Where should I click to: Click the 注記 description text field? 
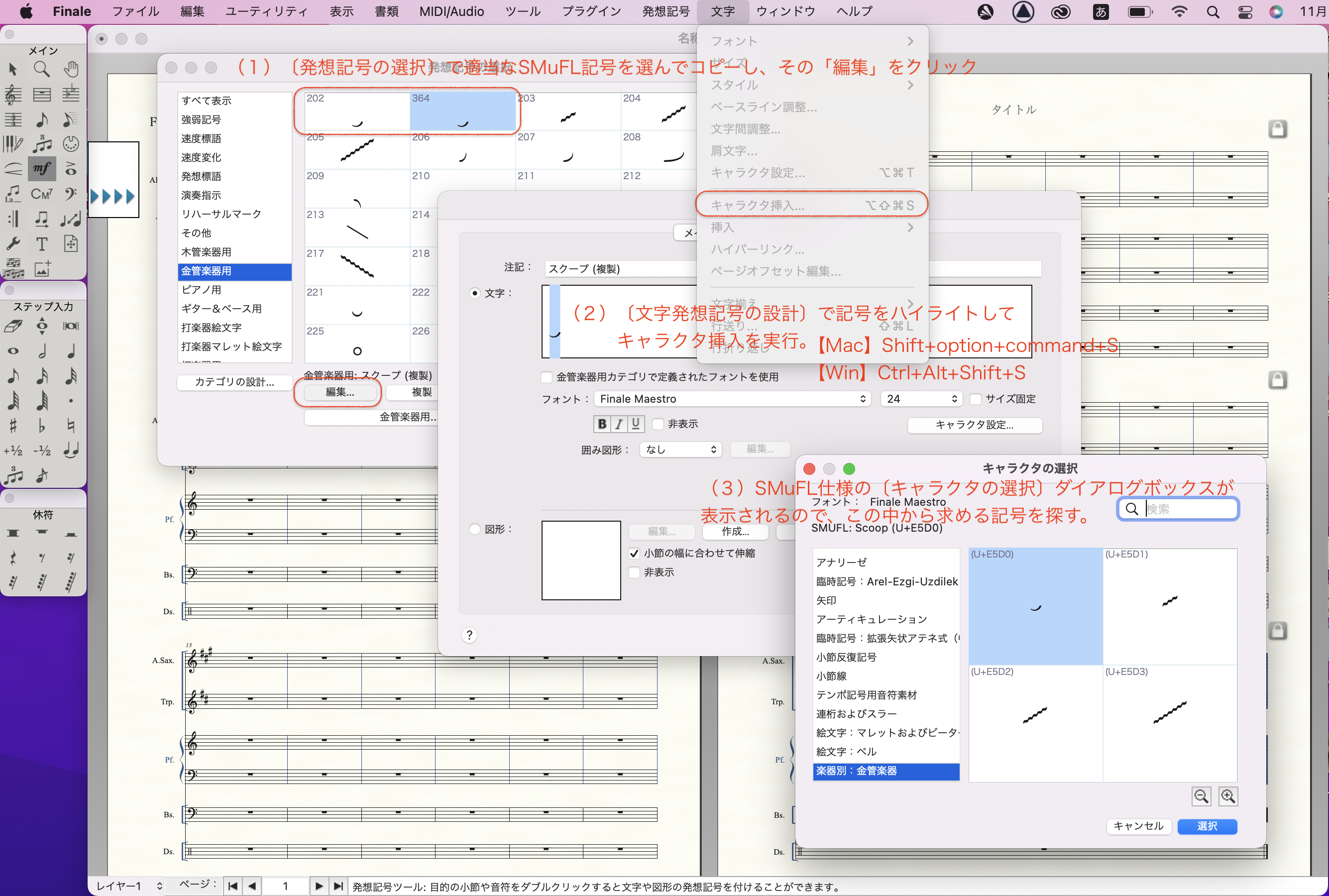coord(792,269)
